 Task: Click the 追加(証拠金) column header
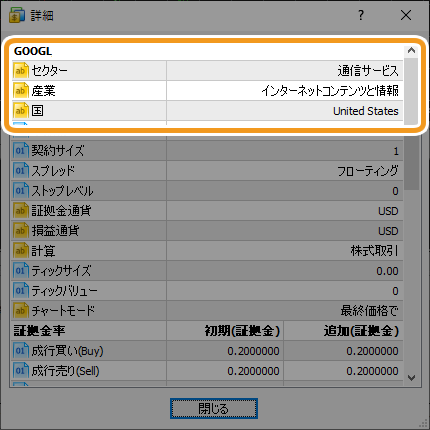[x=361, y=331]
